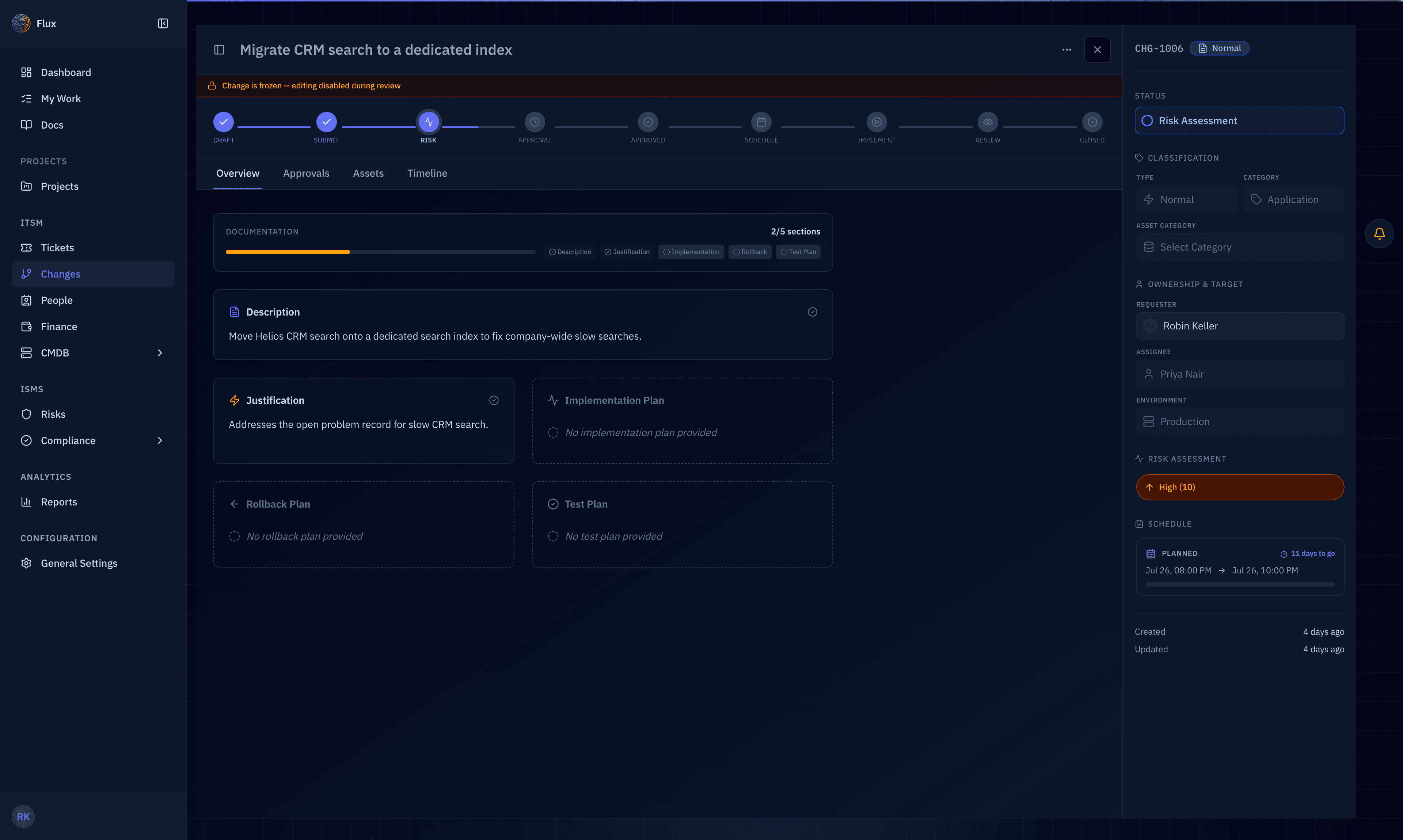The image size is (1403, 840).
Task: Open the Select Category asset dropdown
Action: 1240,247
